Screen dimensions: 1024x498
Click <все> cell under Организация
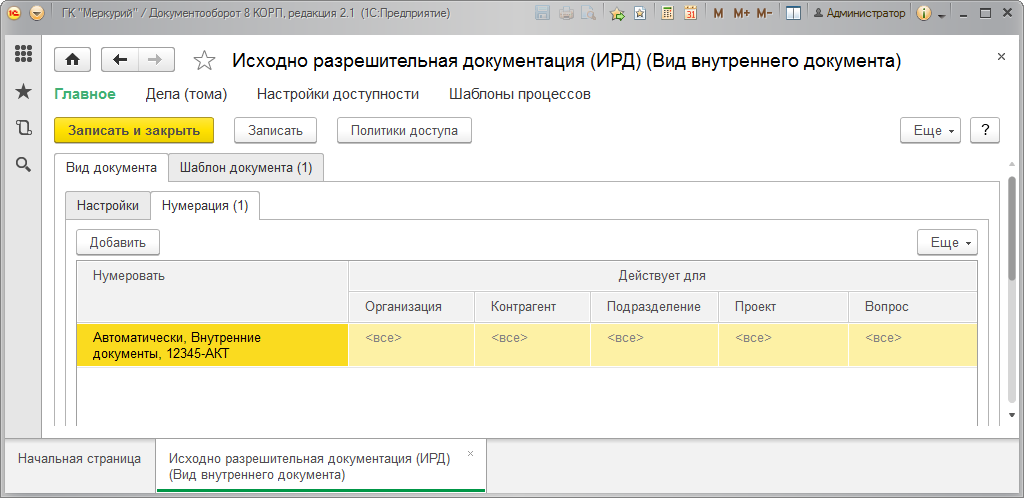(x=411, y=345)
